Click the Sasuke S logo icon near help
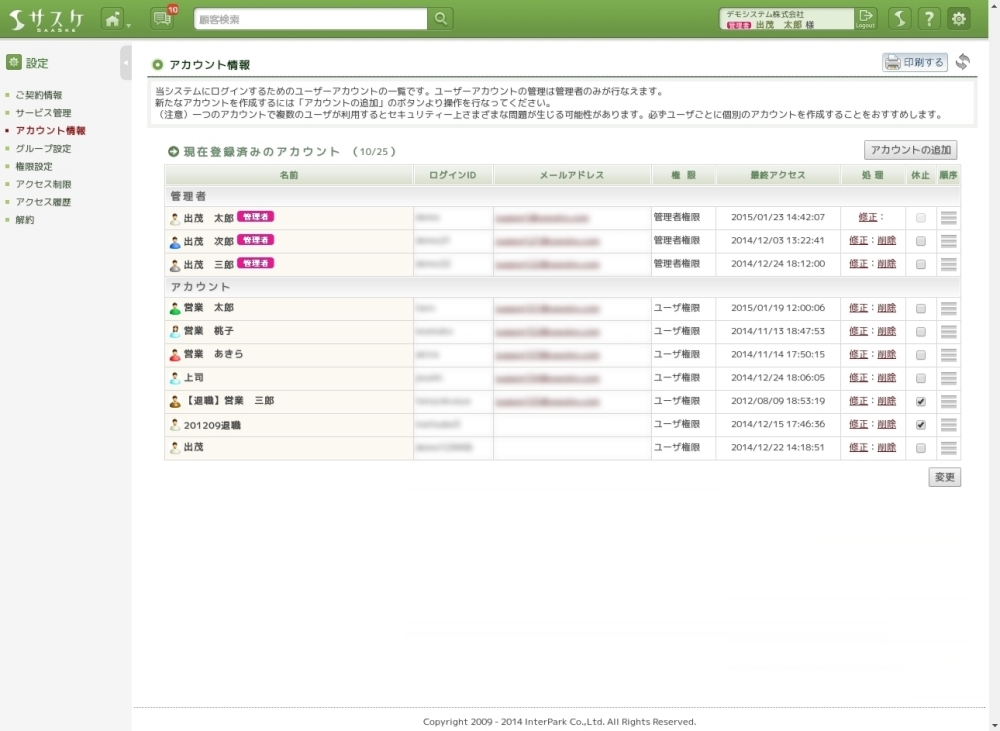The width and height of the screenshot is (1000, 731). 900,19
